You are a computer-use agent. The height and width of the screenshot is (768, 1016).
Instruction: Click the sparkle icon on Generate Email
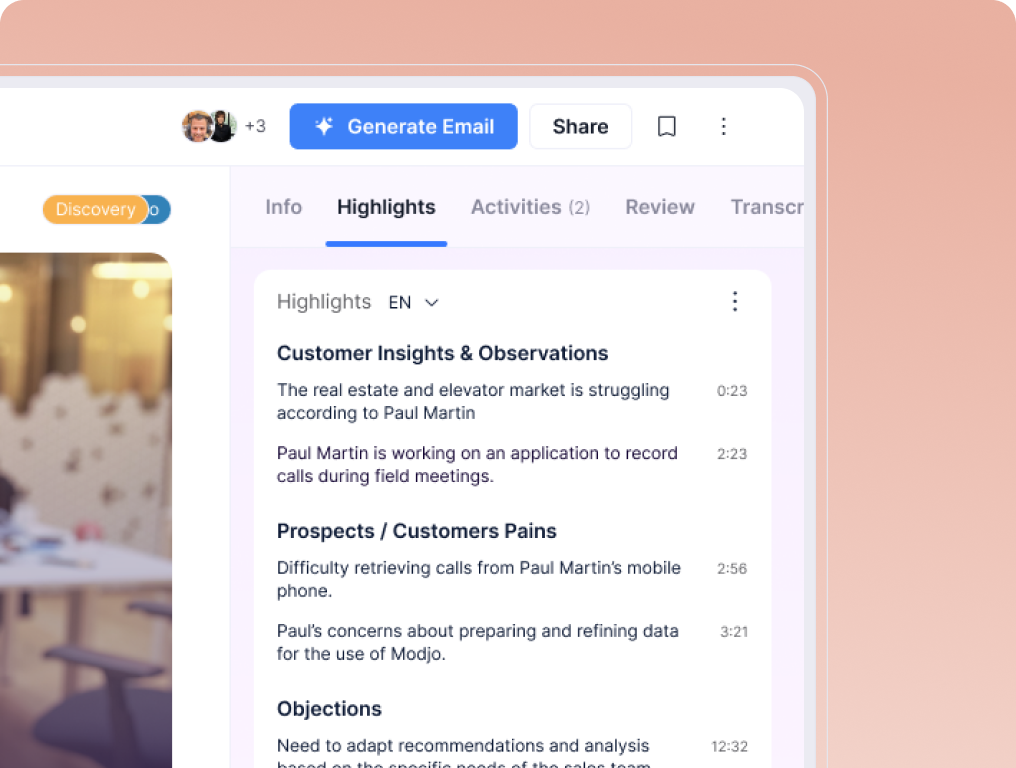click(x=324, y=126)
